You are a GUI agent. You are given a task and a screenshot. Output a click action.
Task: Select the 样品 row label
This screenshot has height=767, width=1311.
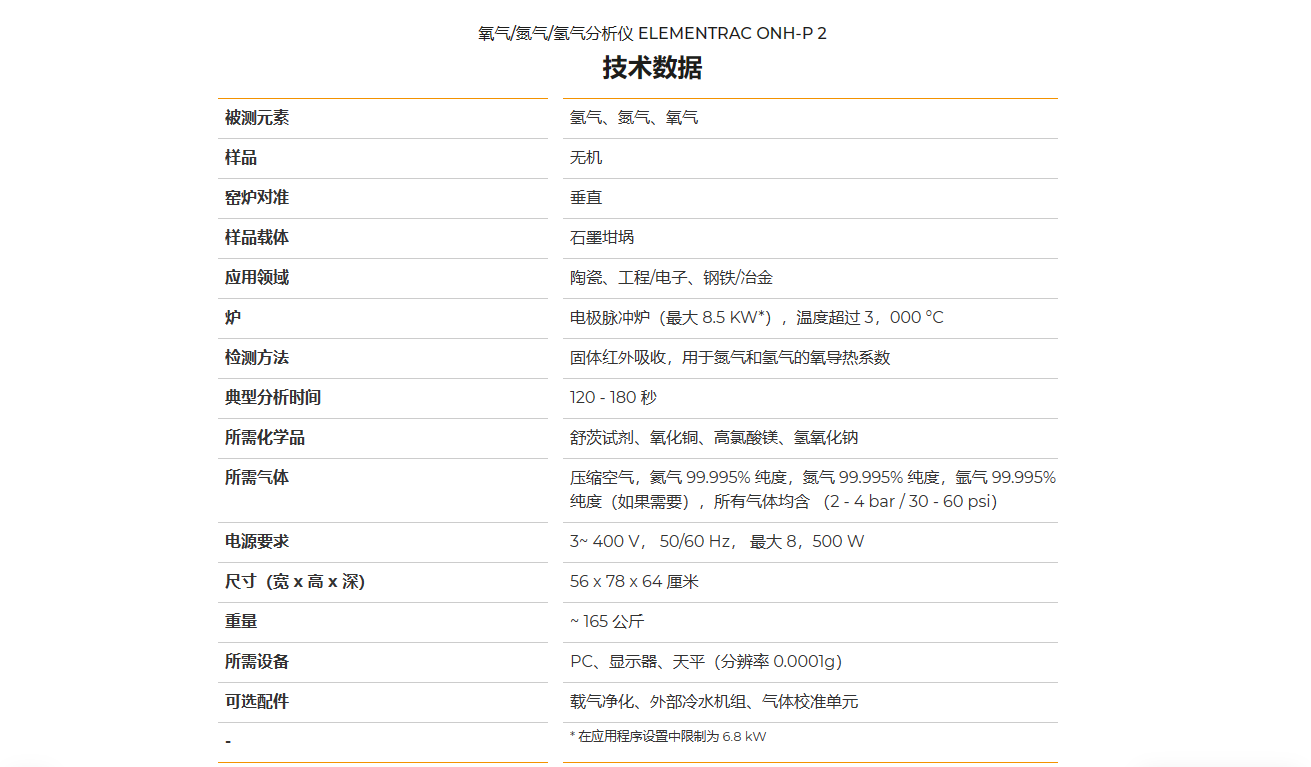pyautogui.click(x=241, y=158)
